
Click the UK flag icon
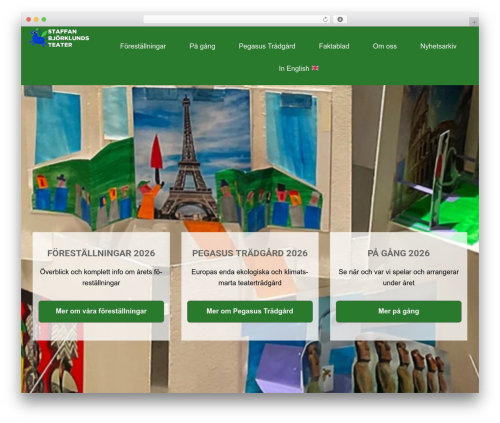(315, 68)
